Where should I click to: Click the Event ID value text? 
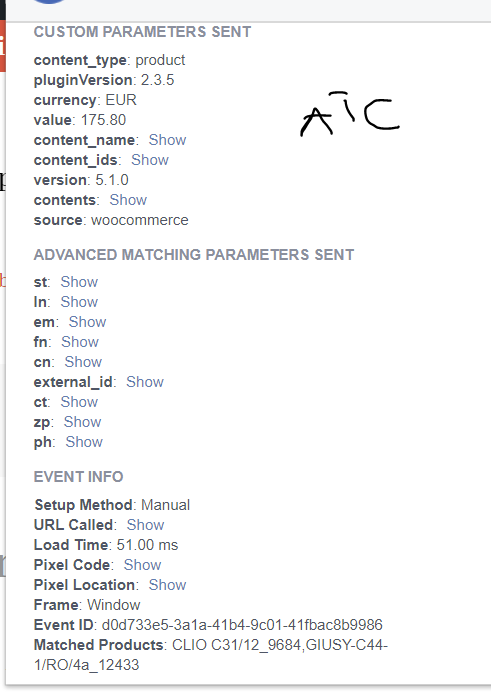pyautogui.click(x=242, y=625)
